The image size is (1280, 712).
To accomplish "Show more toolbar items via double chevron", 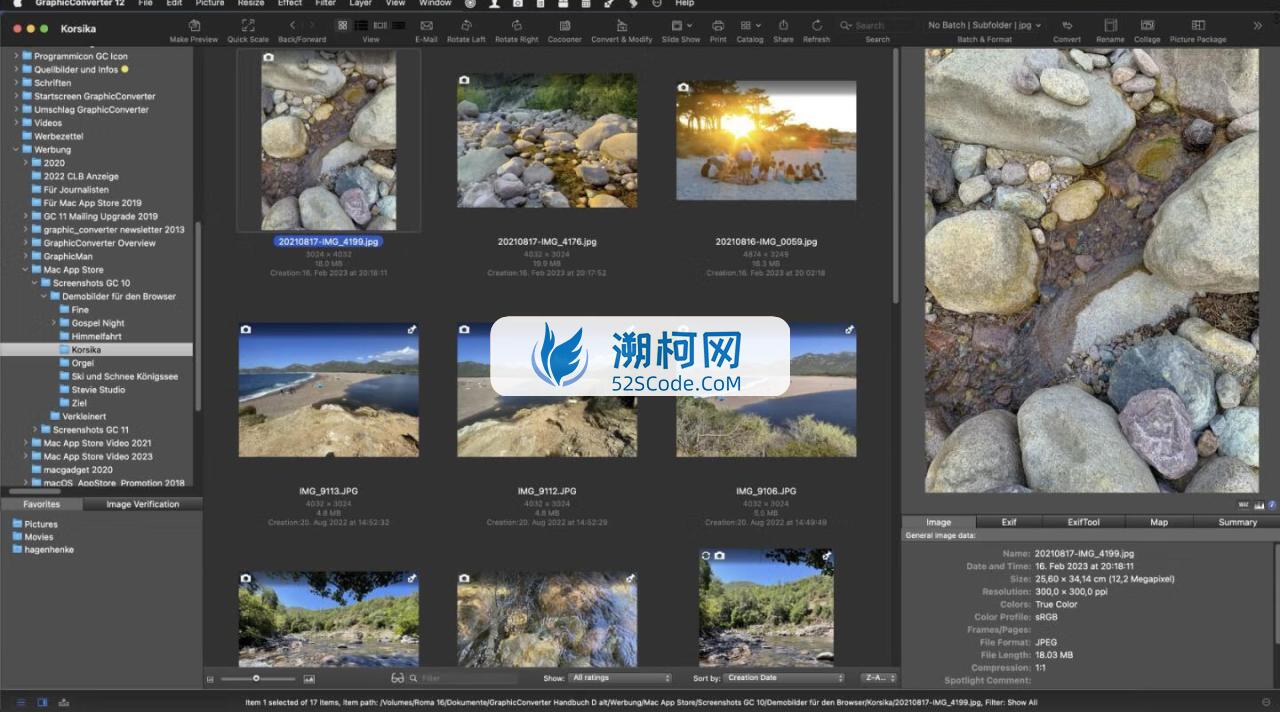I will click(1258, 25).
